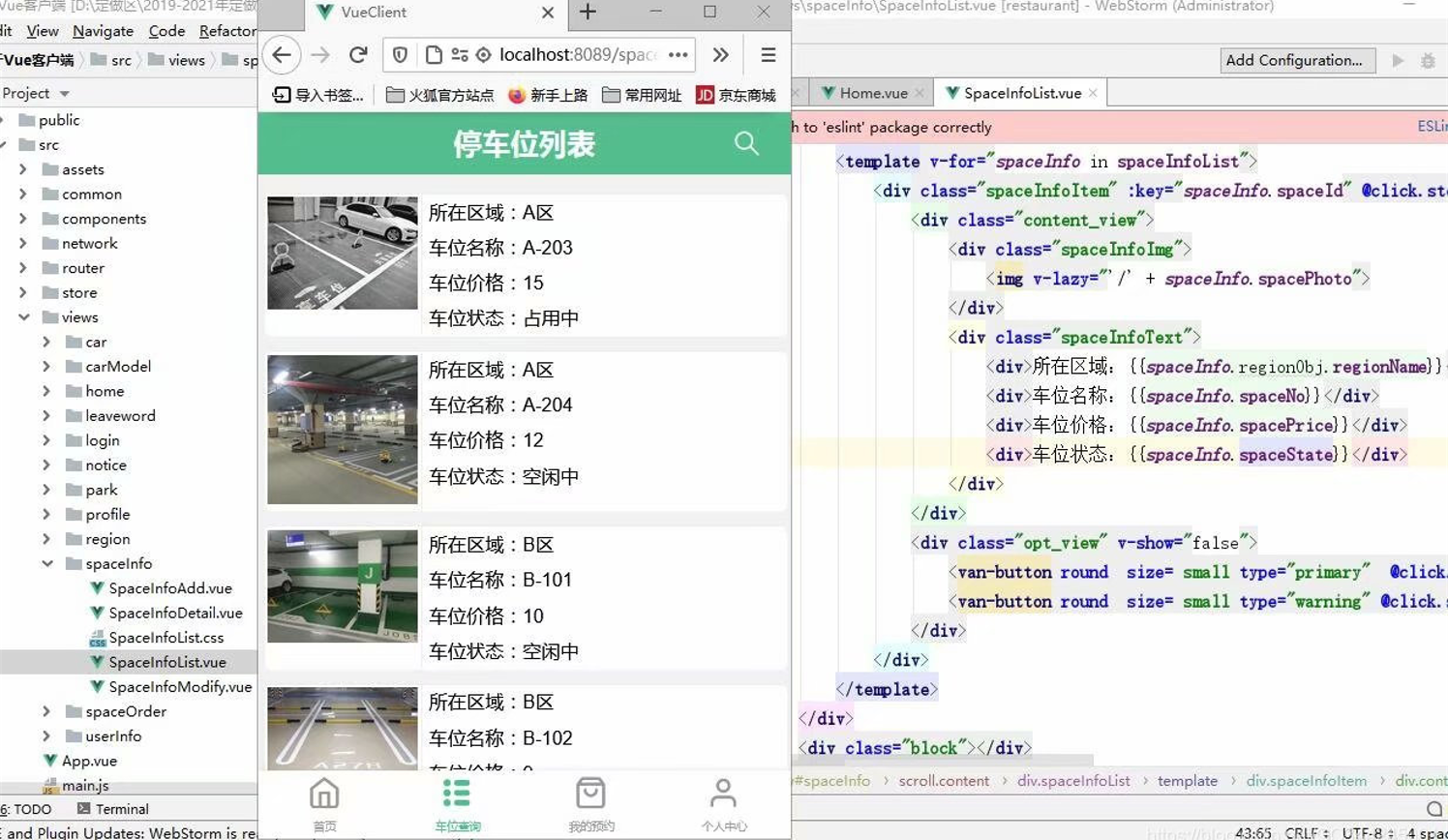Image resolution: width=1448 pixels, height=840 pixels.
Task: Collapse the views folder
Action: coord(23,317)
